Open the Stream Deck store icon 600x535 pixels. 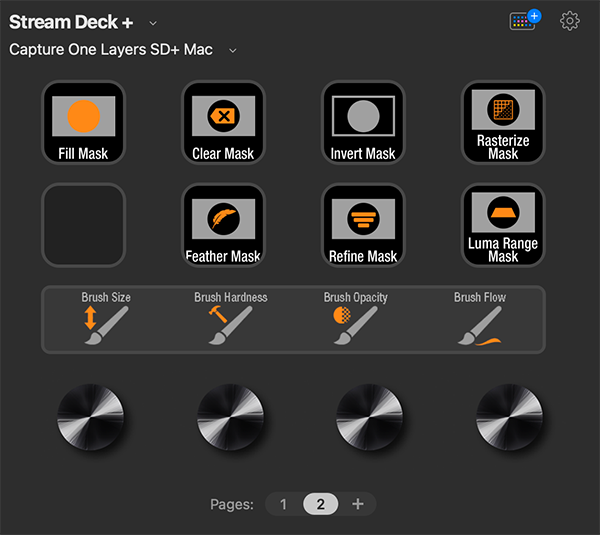pos(525,20)
